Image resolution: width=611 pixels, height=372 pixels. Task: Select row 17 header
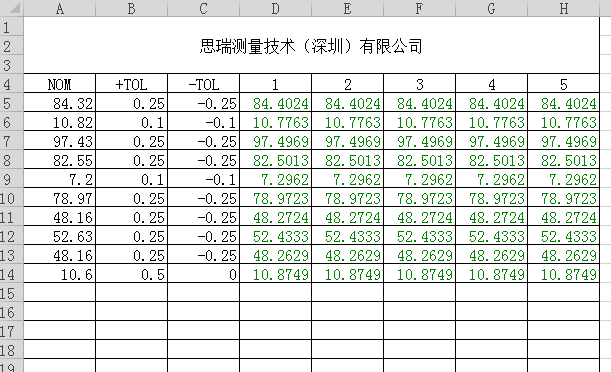point(12,331)
